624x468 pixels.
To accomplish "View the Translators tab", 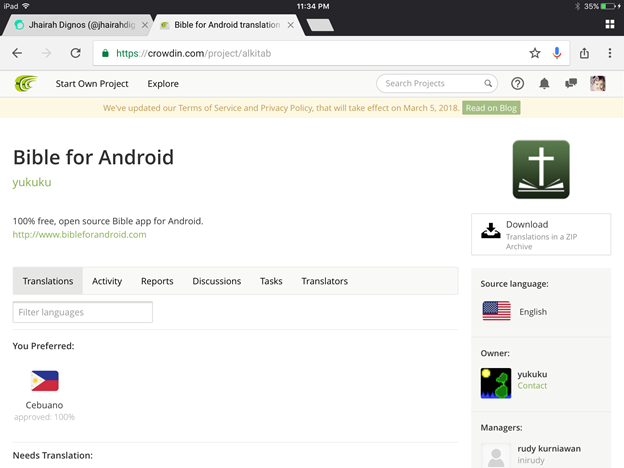I will tap(324, 281).
